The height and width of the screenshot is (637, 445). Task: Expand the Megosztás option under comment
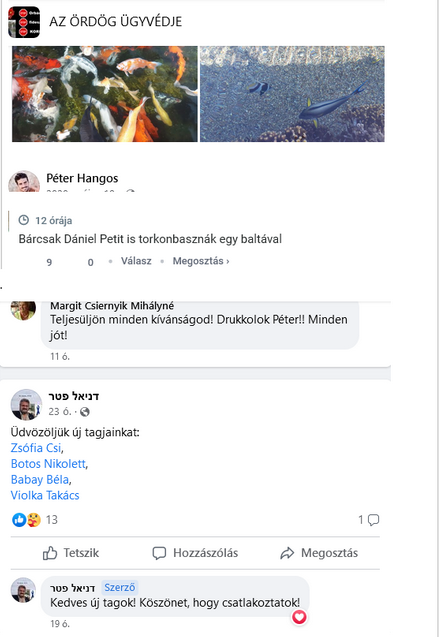201,261
